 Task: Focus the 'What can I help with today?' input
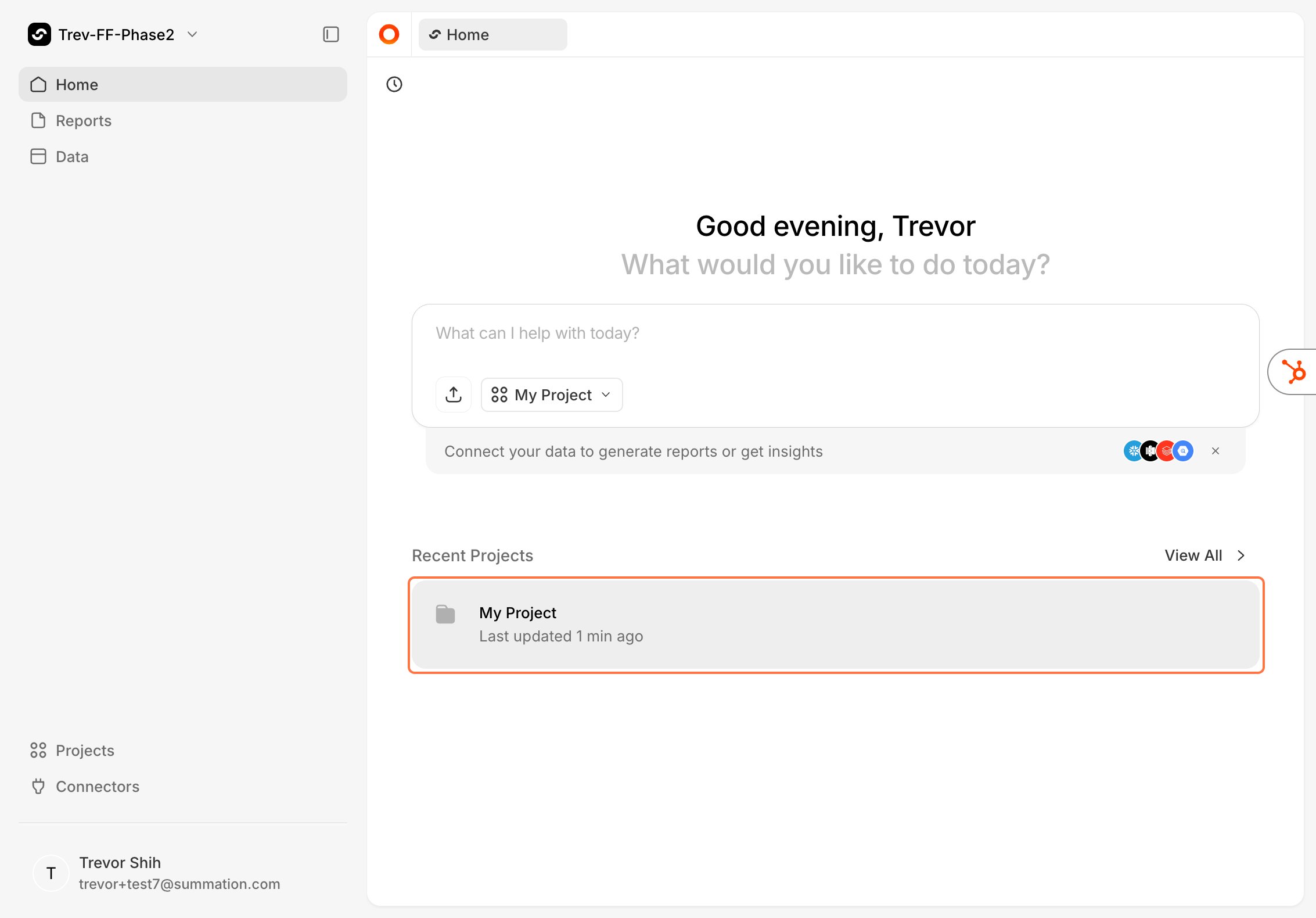click(x=835, y=334)
